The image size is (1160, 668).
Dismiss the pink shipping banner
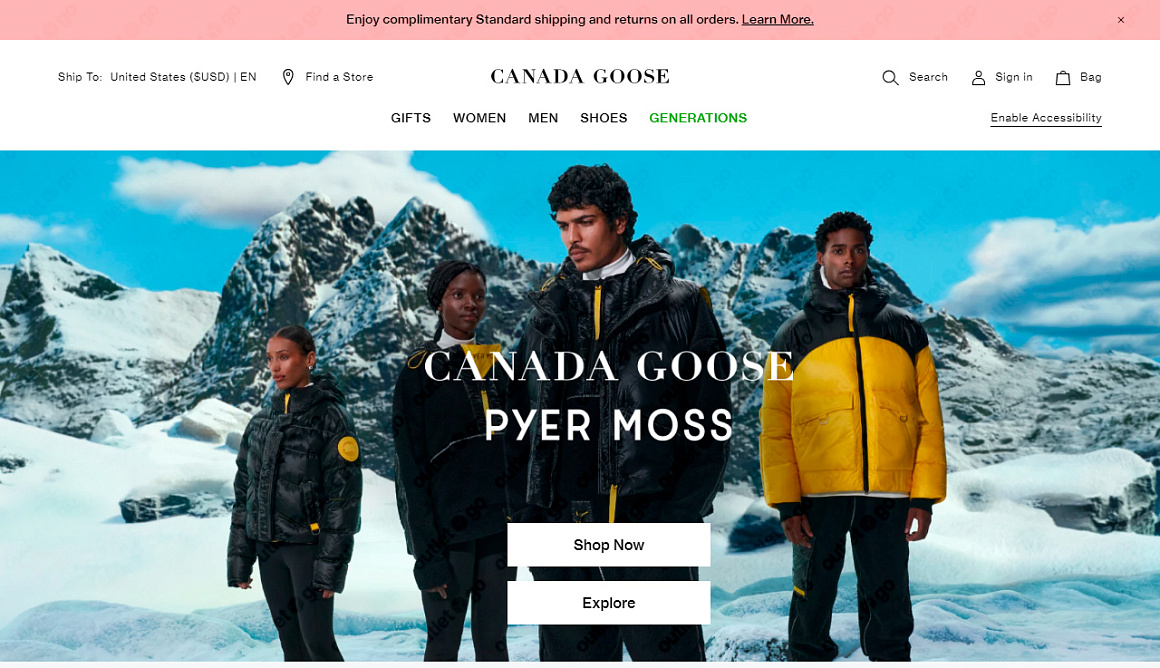click(x=1121, y=20)
